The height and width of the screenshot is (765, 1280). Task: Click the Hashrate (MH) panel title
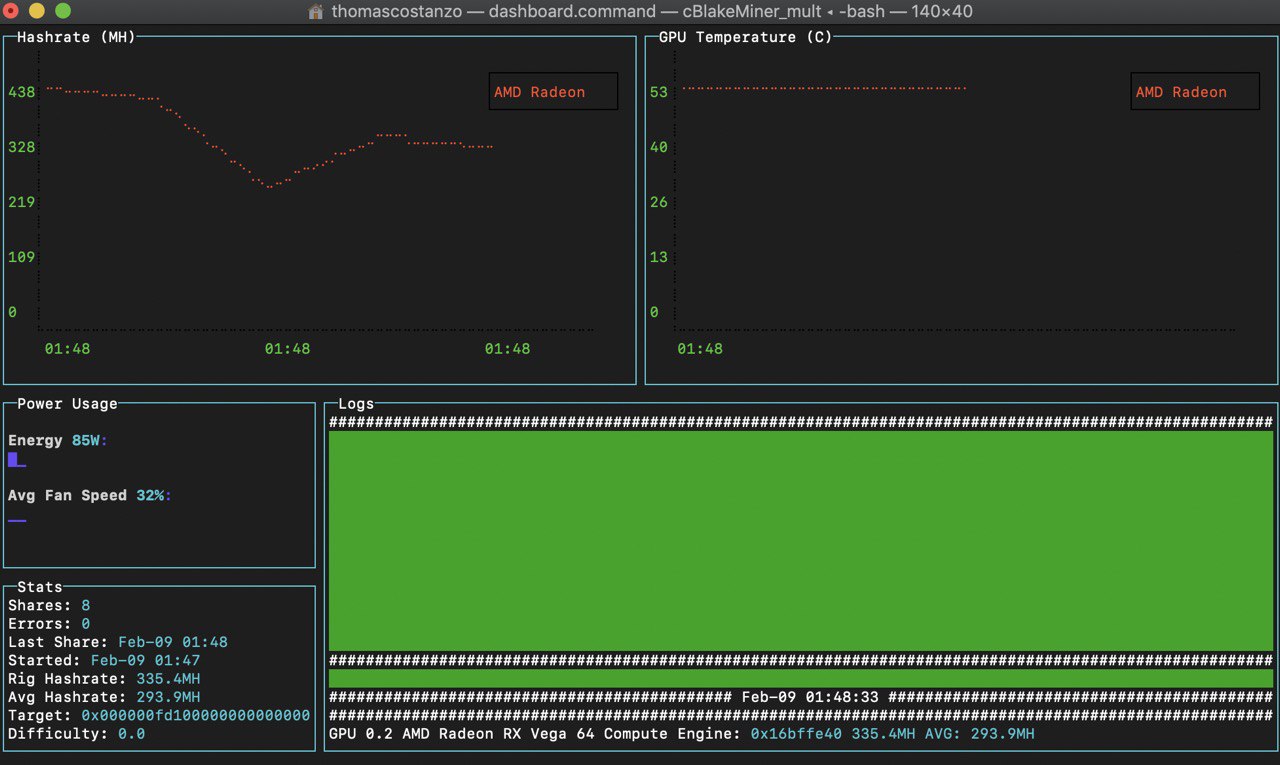[x=76, y=37]
